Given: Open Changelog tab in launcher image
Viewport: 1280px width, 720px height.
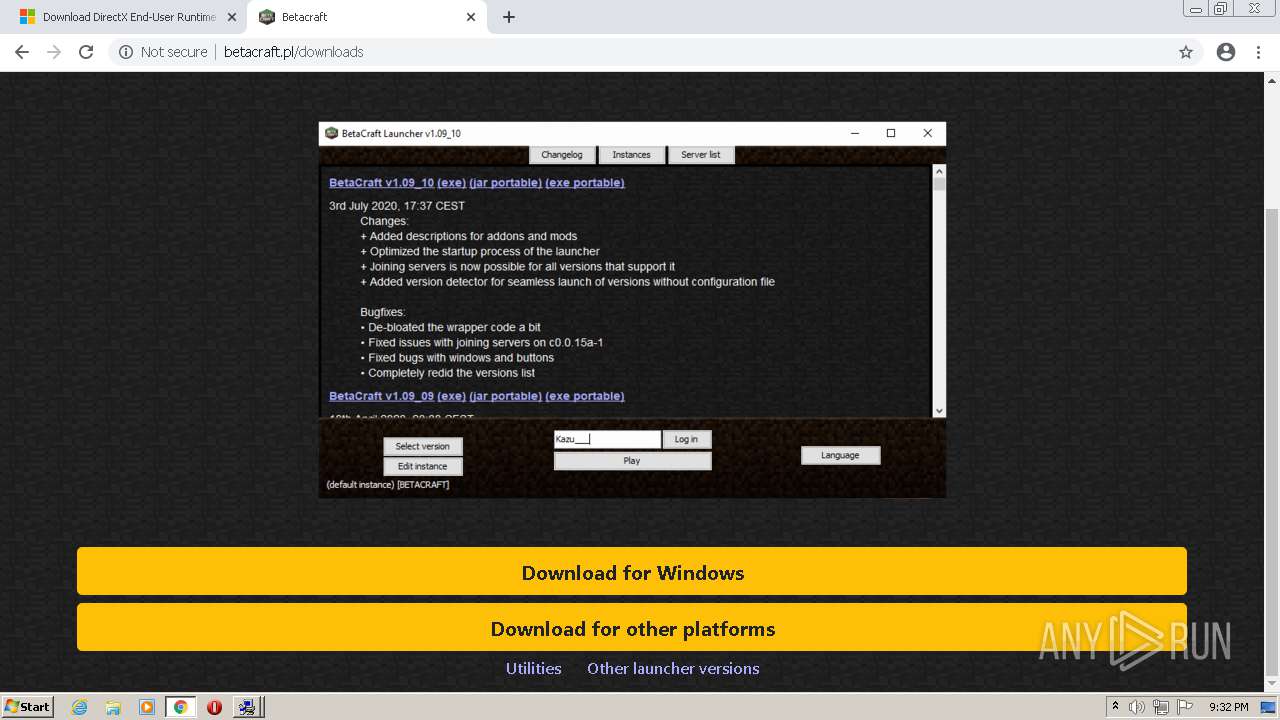Looking at the screenshot, I should (x=561, y=155).
